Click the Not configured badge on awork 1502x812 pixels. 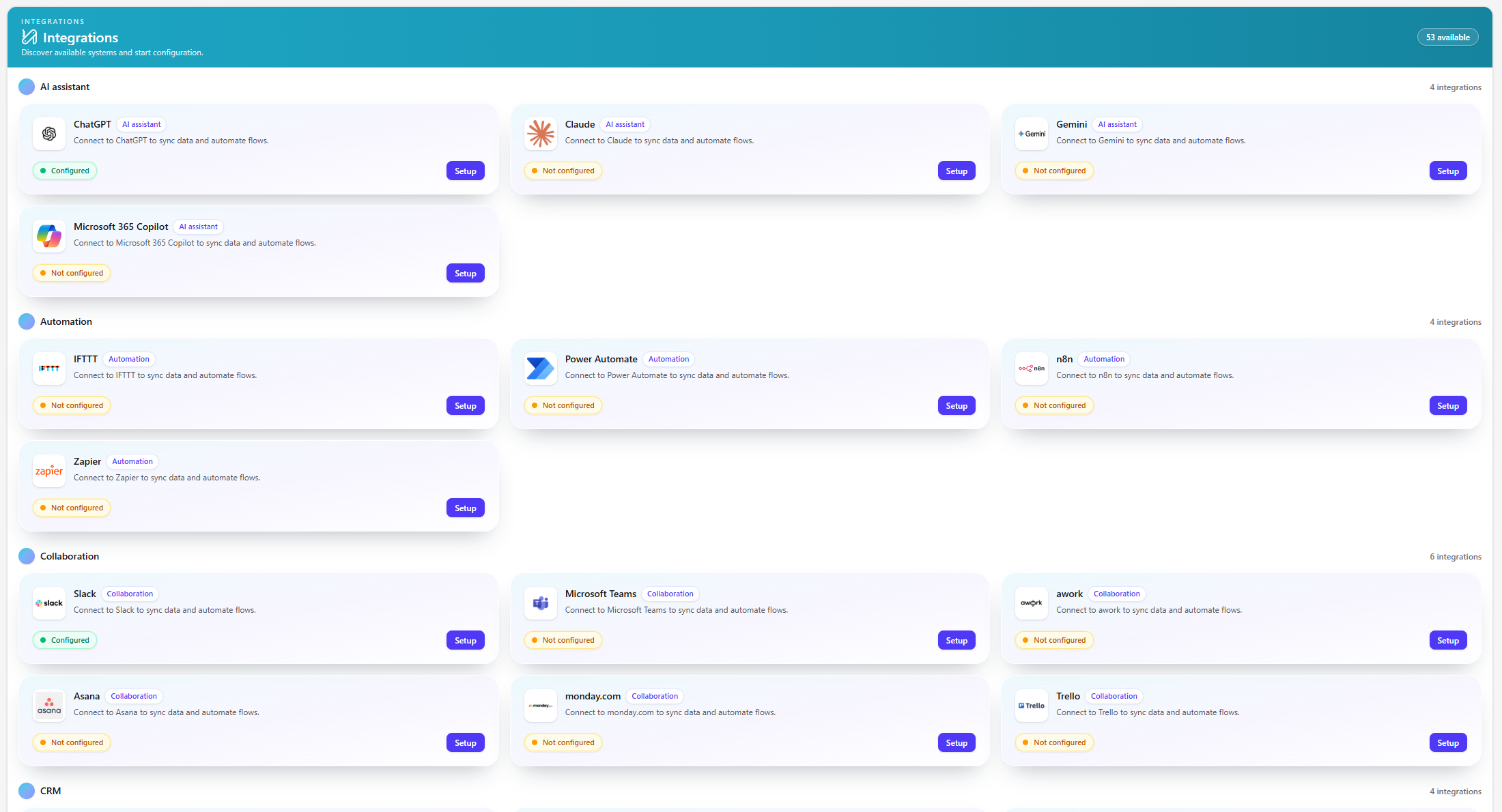[x=1054, y=640]
